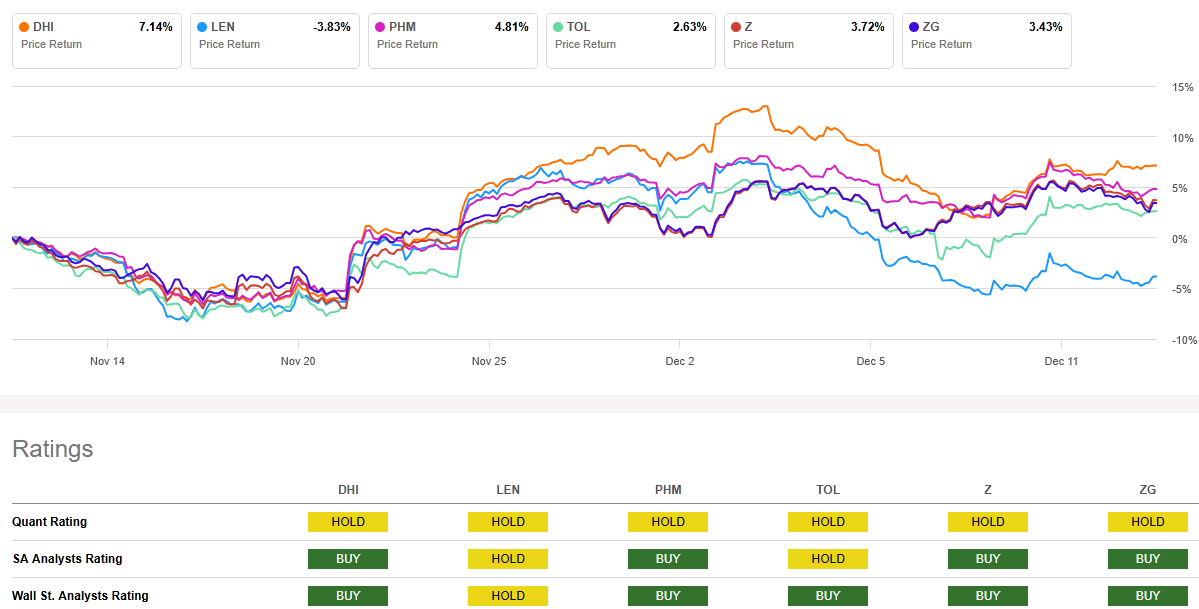Select the PHM ticker in the legend card
Screen dimensions: 1199x609
point(403,27)
